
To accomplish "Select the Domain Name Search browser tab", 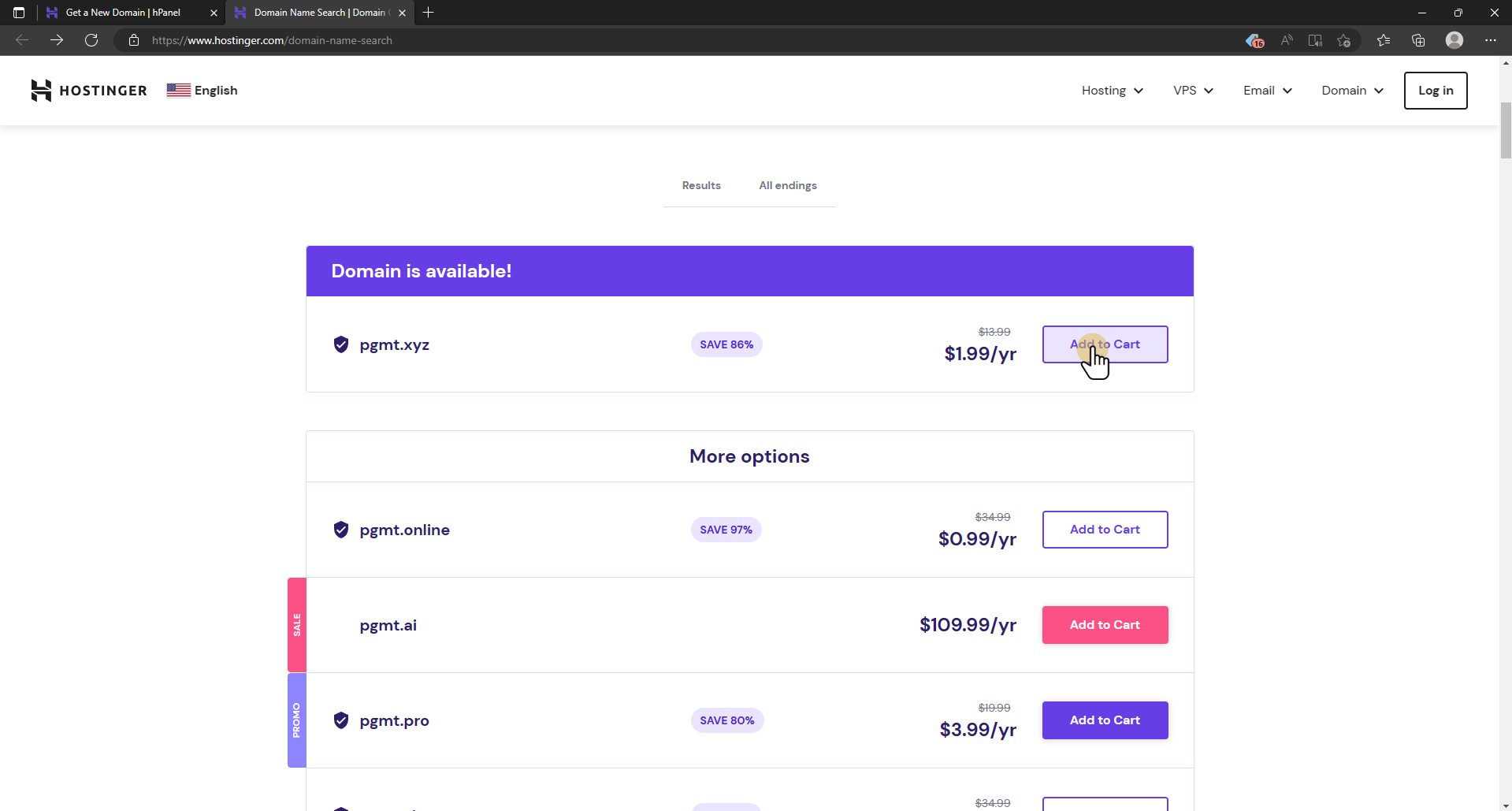I will (x=319, y=13).
